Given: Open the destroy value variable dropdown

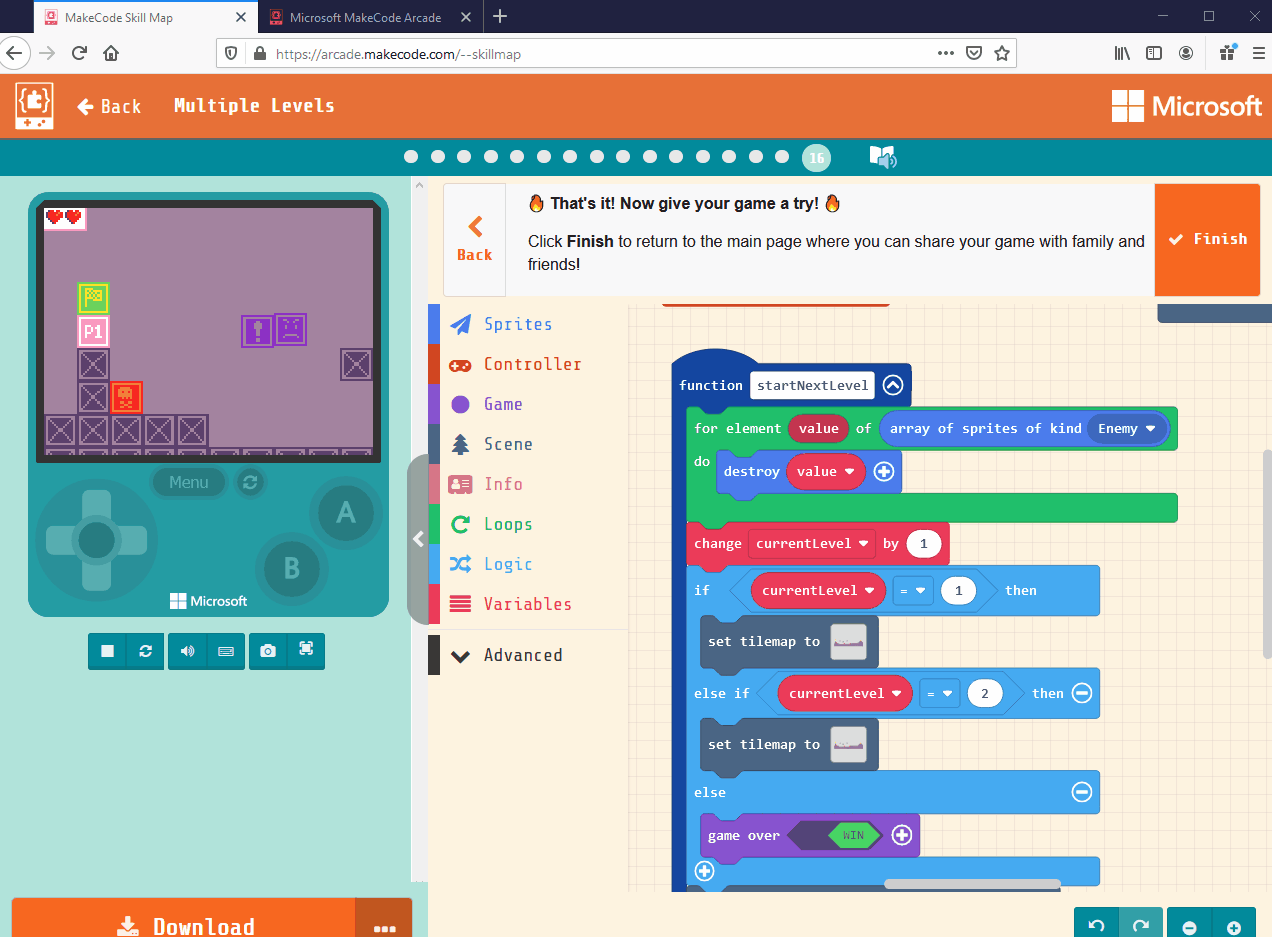Looking at the screenshot, I should click(825, 471).
